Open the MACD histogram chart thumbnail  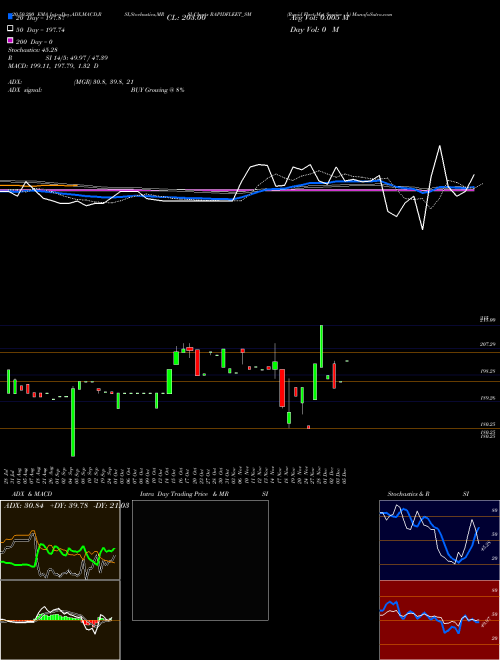click(60, 620)
